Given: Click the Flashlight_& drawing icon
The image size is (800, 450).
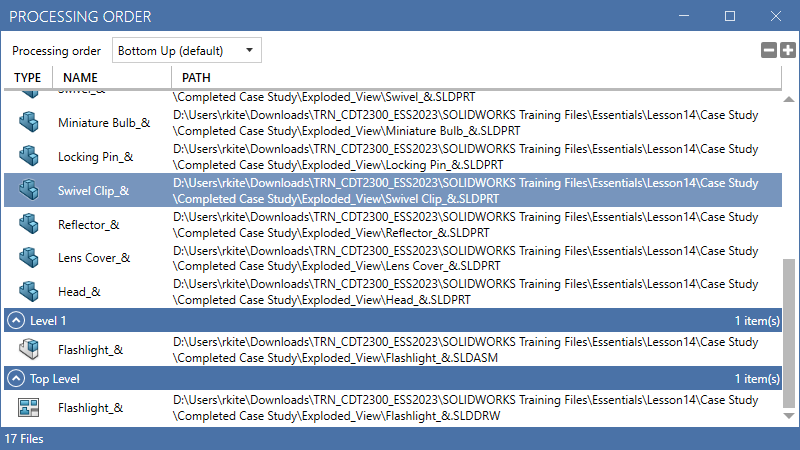Looking at the screenshot, I should point(29,407).
